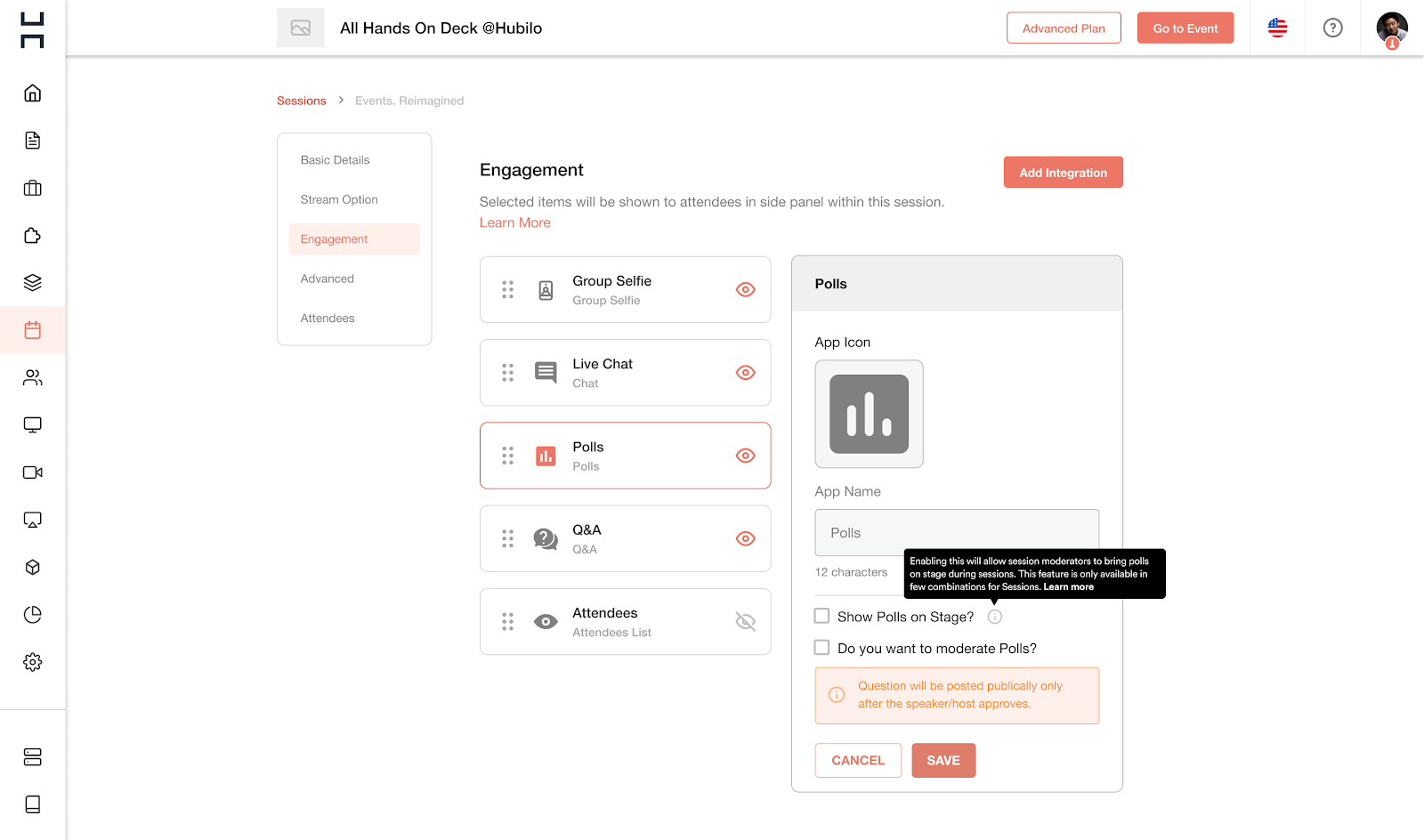Open the help question mark icon
This screenshot has width=1424, height=840.
pyautogui.click(x=1333, y=28)
